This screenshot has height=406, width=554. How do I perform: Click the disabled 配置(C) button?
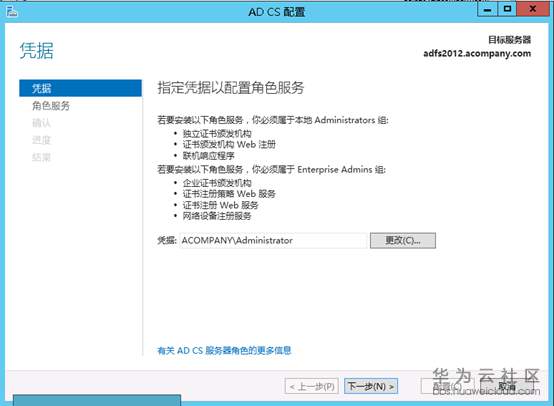tap(448, 386)
